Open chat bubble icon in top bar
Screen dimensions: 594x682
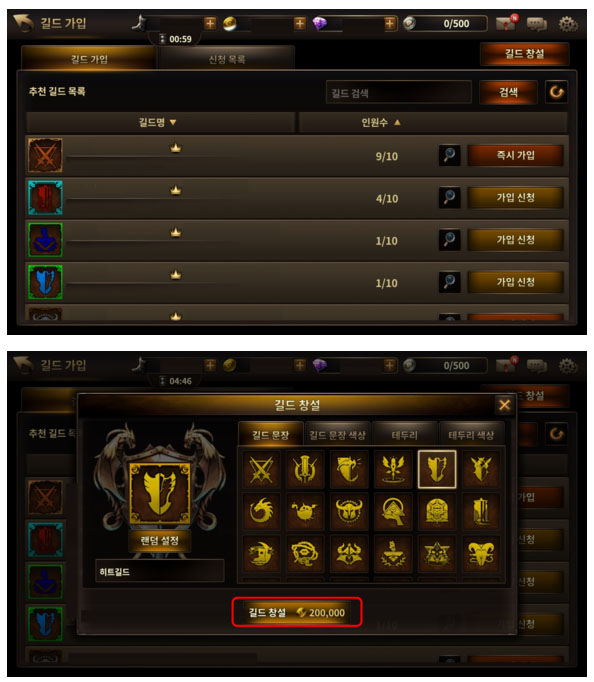point(537,24)
